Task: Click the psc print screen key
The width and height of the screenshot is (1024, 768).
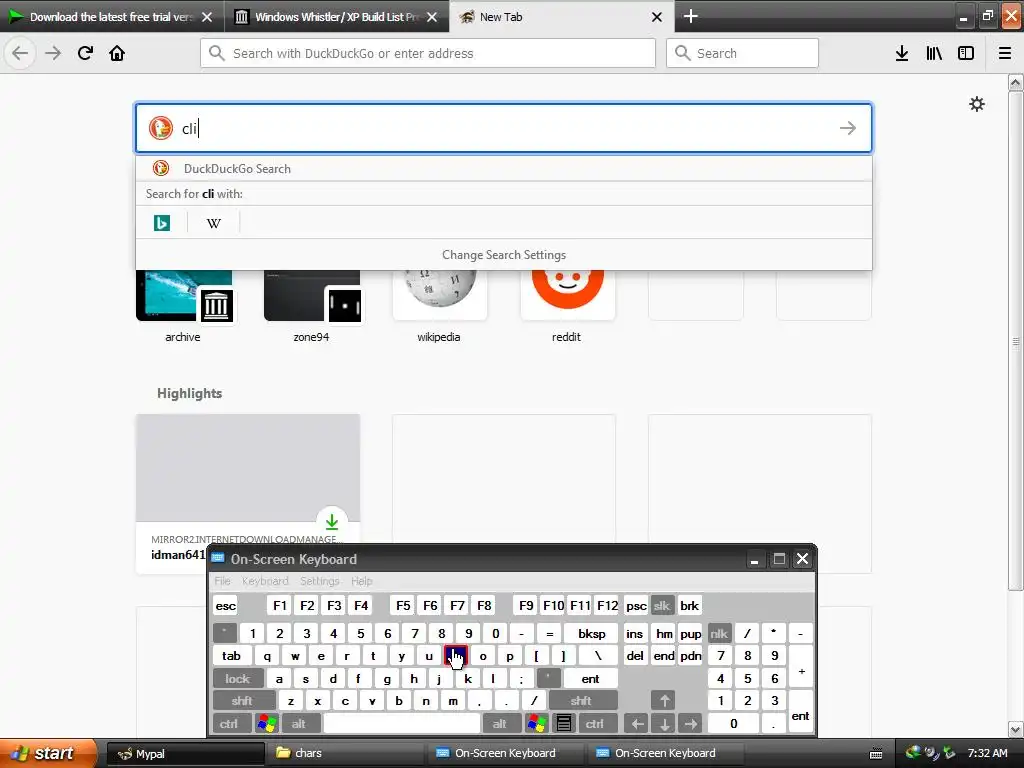Action: pyautogui.click(x=636, y=605)
